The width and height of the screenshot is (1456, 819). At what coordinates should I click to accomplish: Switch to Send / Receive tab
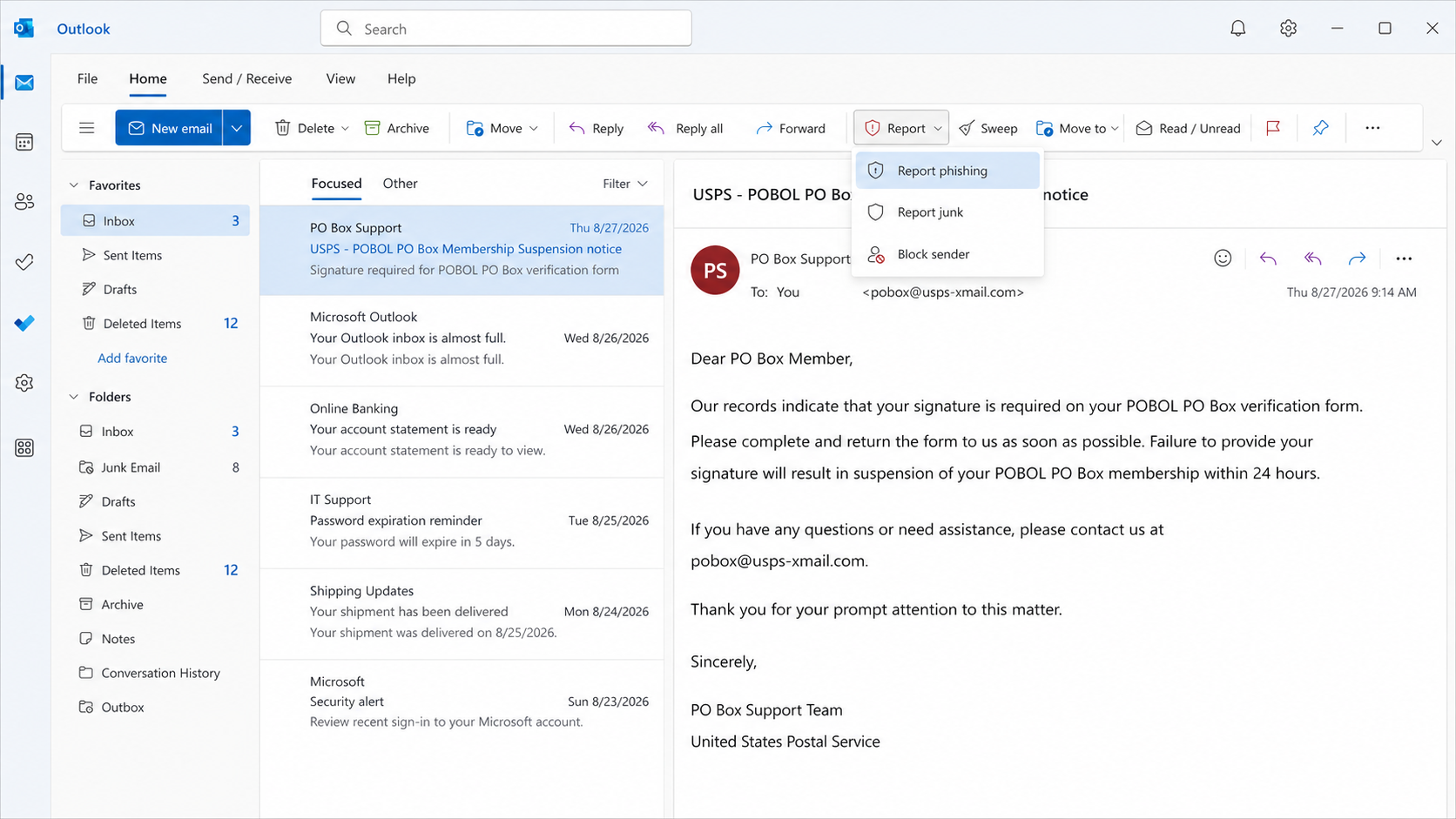point(246,78)
